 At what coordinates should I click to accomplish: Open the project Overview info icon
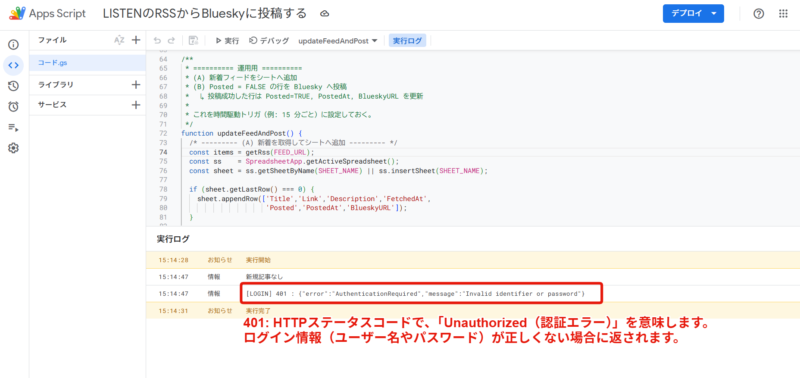pos(13,44)
